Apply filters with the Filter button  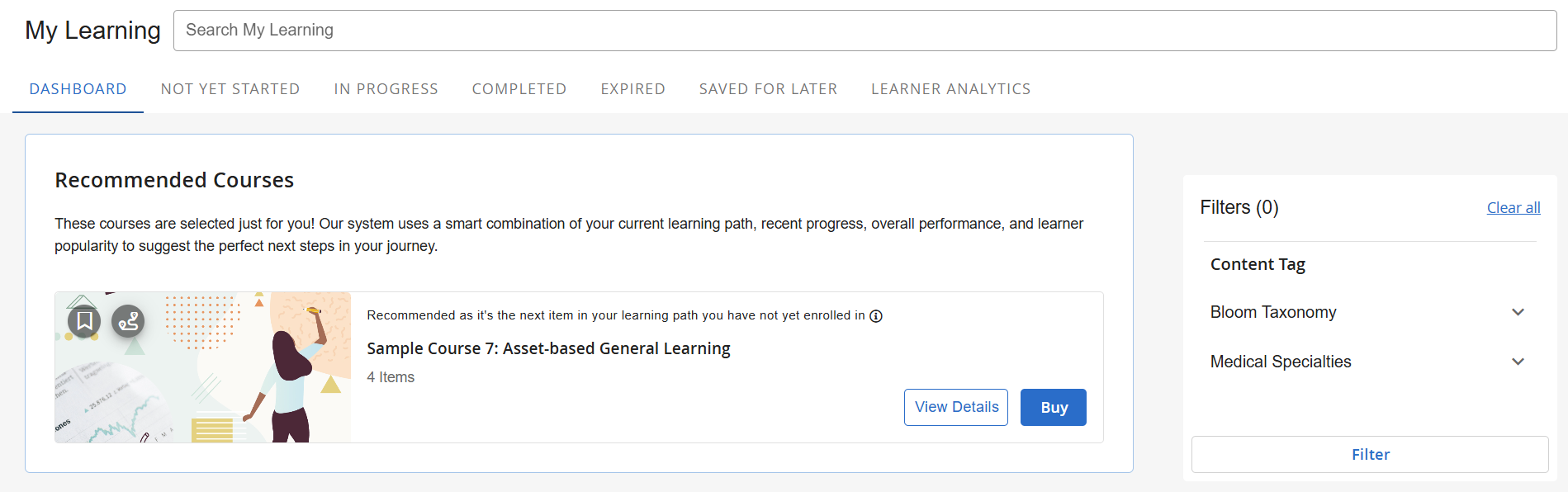[1370, 455]
